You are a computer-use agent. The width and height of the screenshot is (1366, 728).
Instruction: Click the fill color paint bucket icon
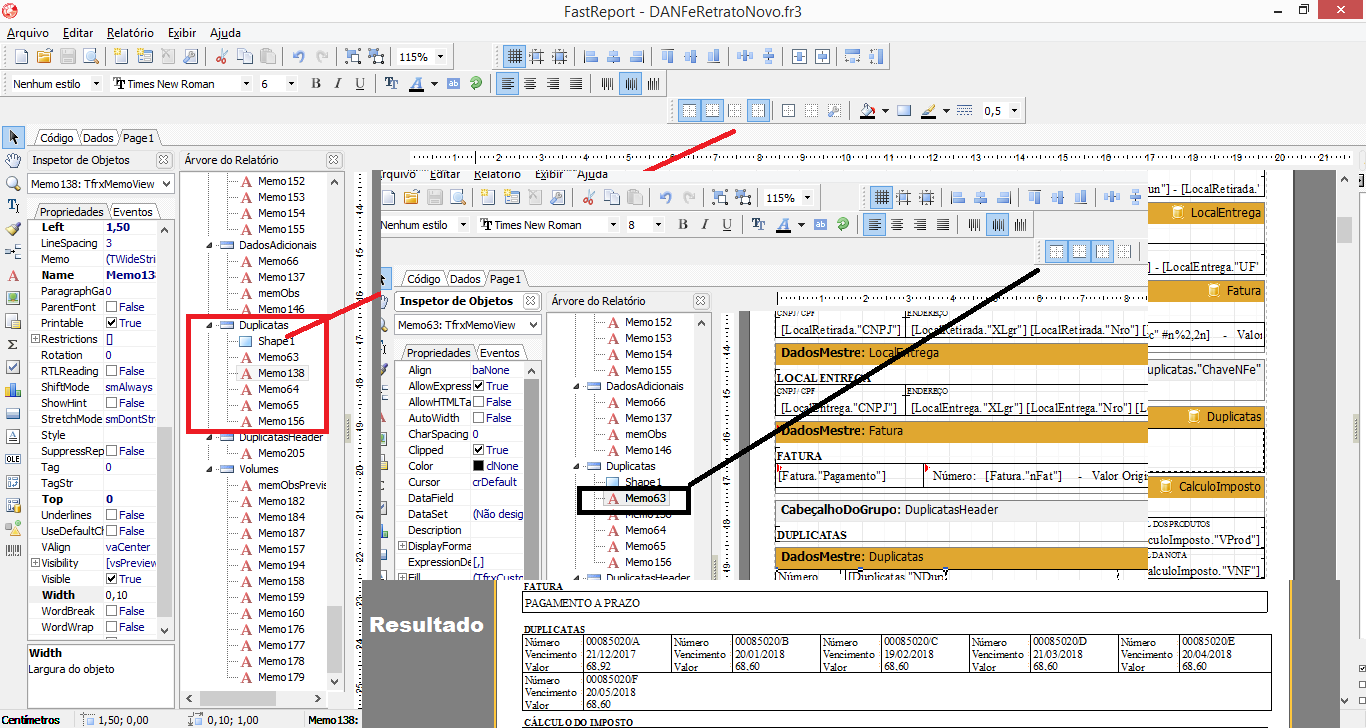(x=868, y=111)
